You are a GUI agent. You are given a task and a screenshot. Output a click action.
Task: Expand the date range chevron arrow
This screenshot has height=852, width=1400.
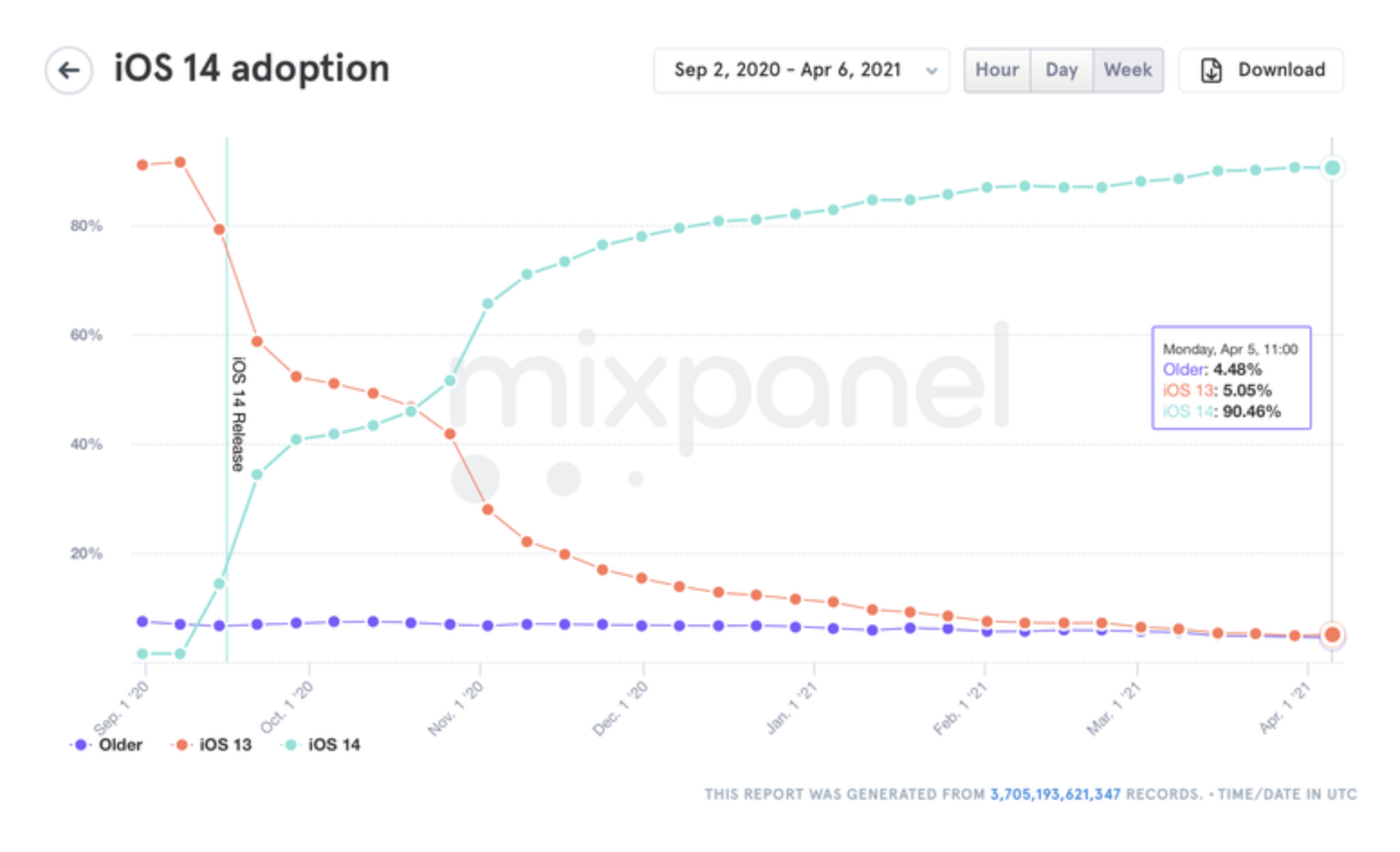point(932,70)
